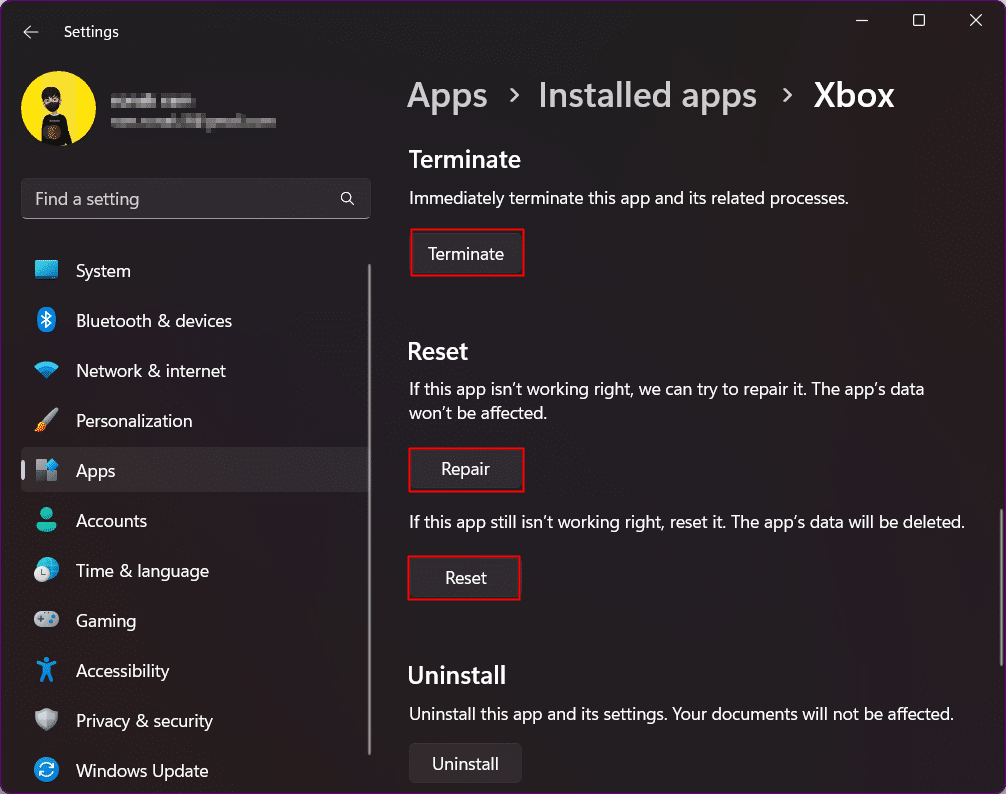Click the content pane vertical scrollbar
The image size is (1006, 794).
coord(1001,587)
